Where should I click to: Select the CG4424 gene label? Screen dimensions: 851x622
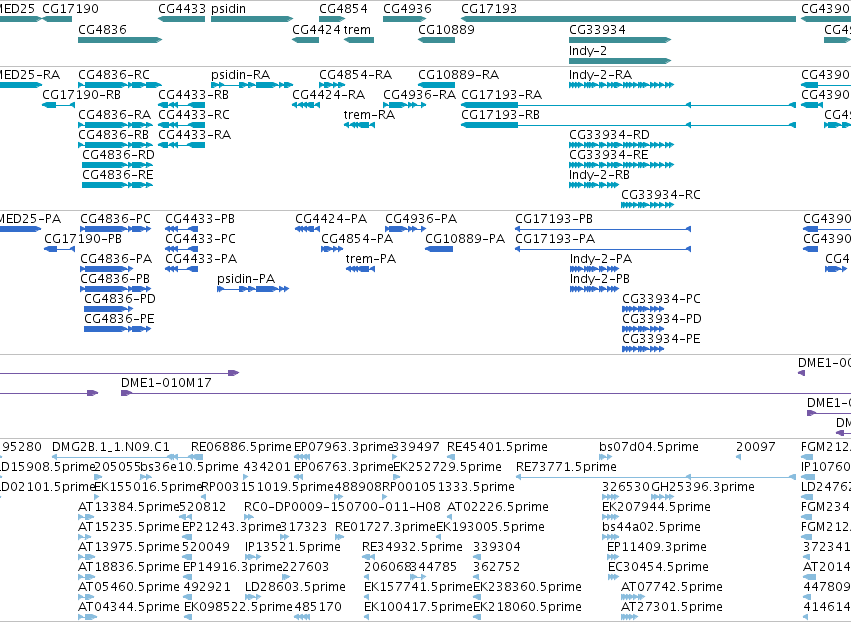(316, 29)
